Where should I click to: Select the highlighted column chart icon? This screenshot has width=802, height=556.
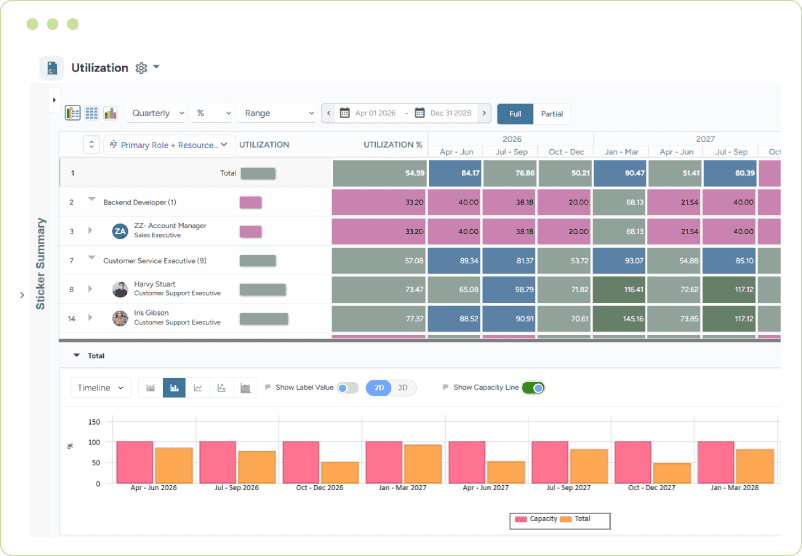click(174, 388)
